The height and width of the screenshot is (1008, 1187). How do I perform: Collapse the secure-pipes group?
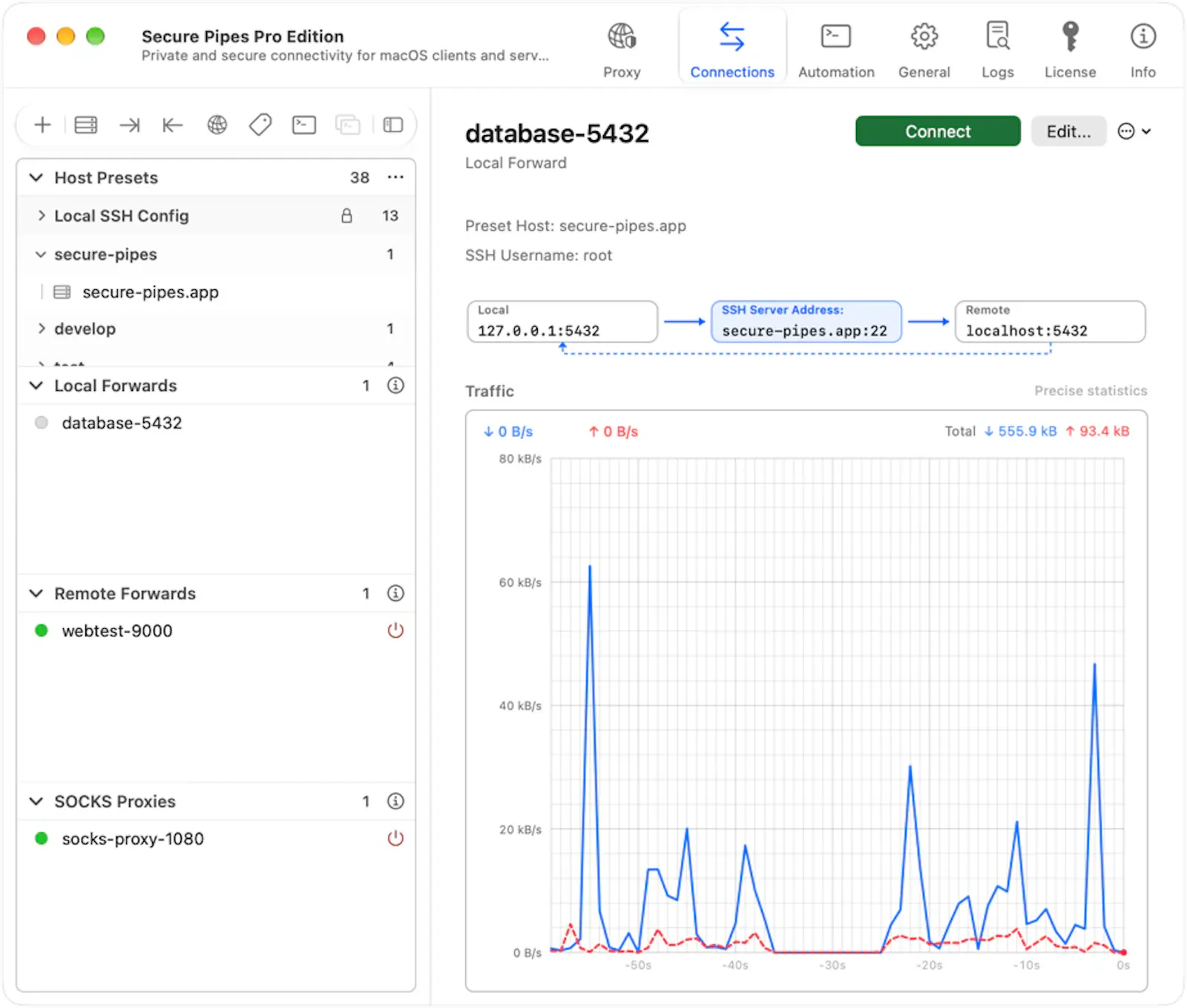[41, 254]
